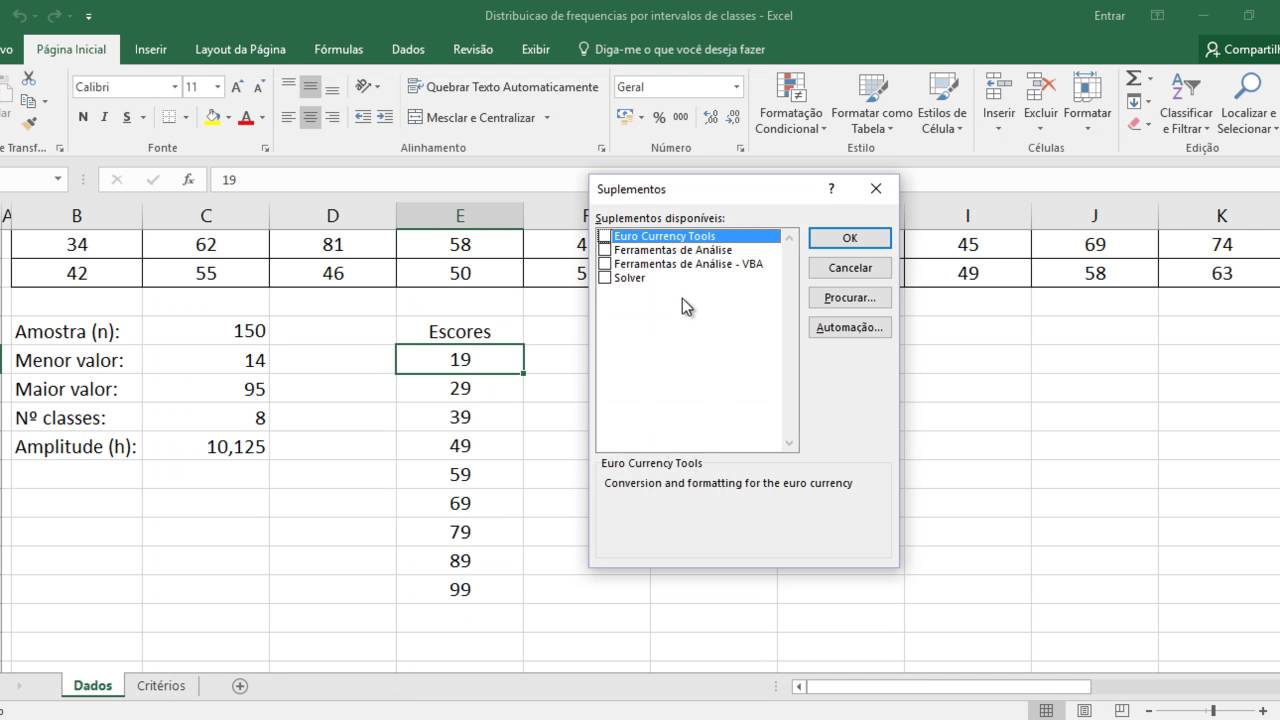Toggle center horizontal alignment
The height and width of the screenshot is (720, 1280).
[x=311, y=117]
